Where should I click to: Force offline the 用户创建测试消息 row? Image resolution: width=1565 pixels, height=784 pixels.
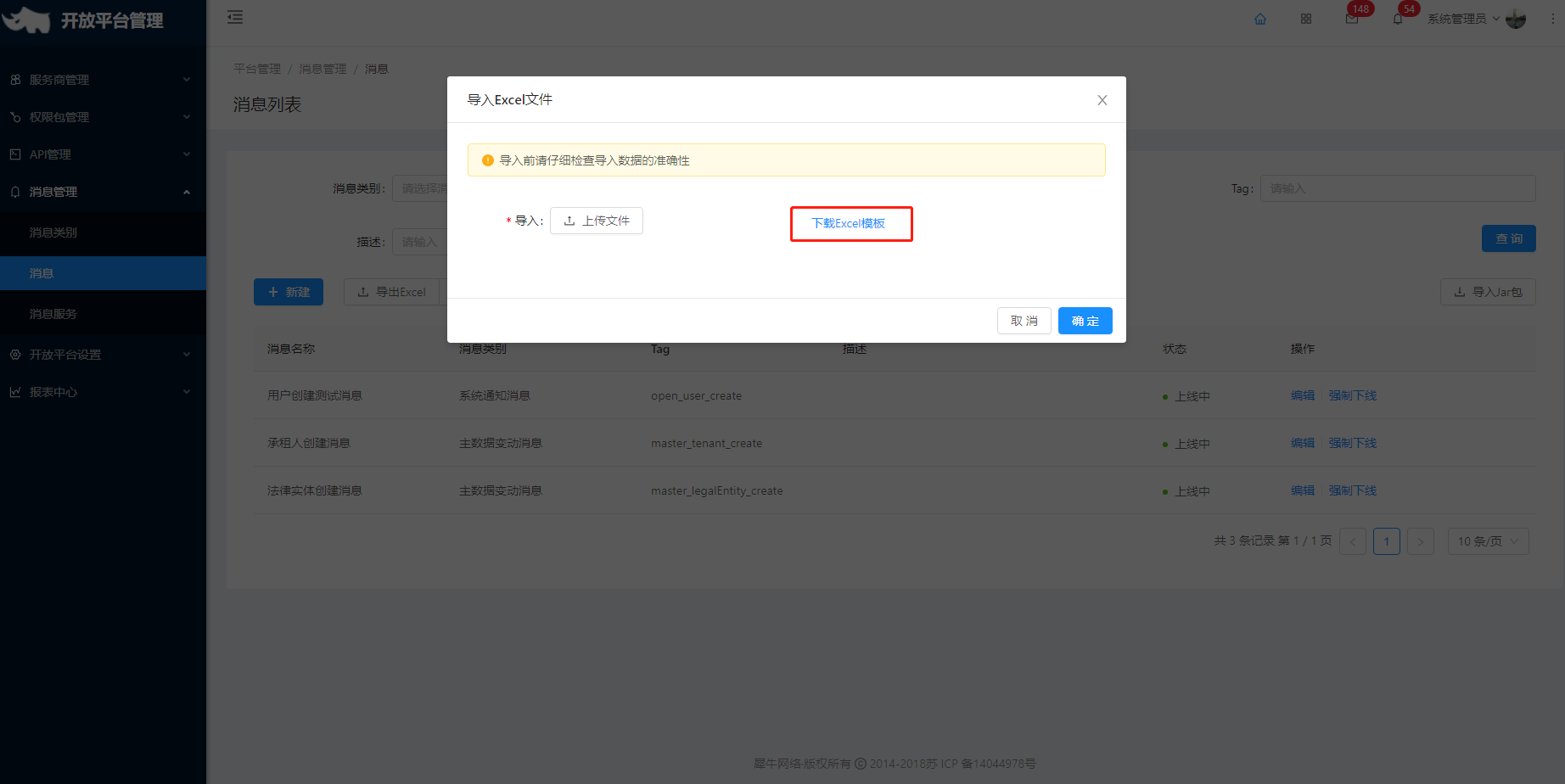coord(1353,395)
